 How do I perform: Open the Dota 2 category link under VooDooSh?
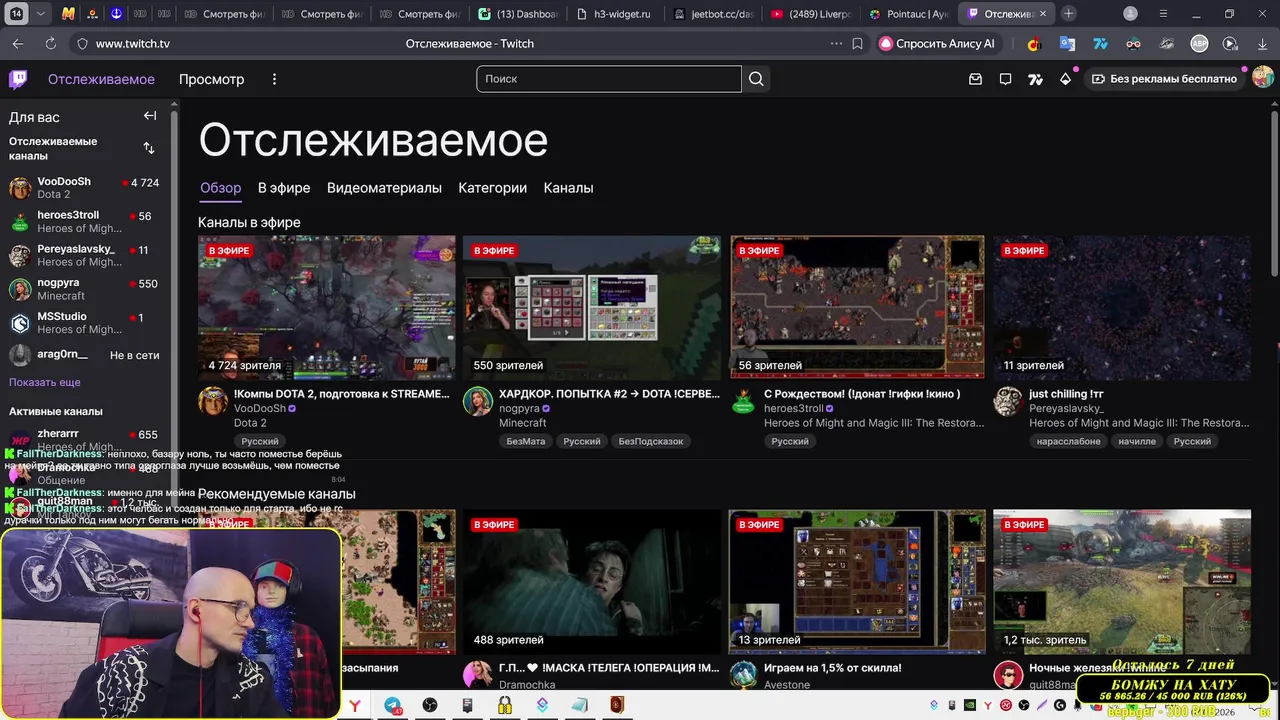[x=250, y=423]
